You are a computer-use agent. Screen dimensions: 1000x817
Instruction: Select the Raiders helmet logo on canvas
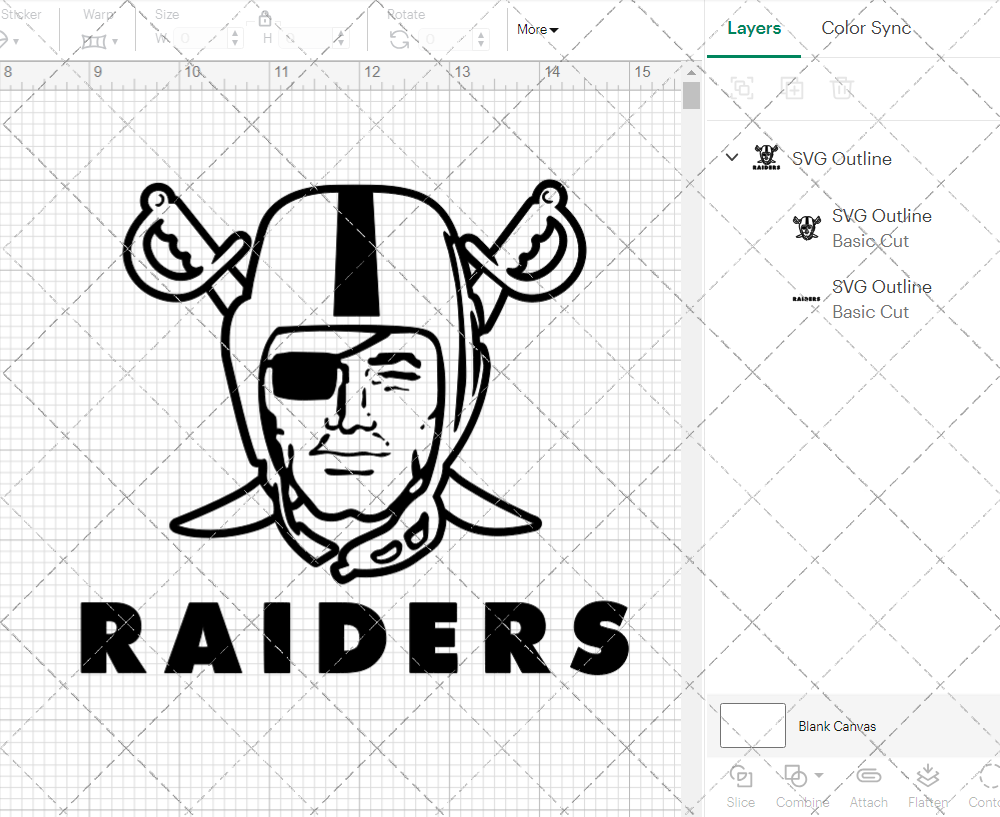pos(355,381)
